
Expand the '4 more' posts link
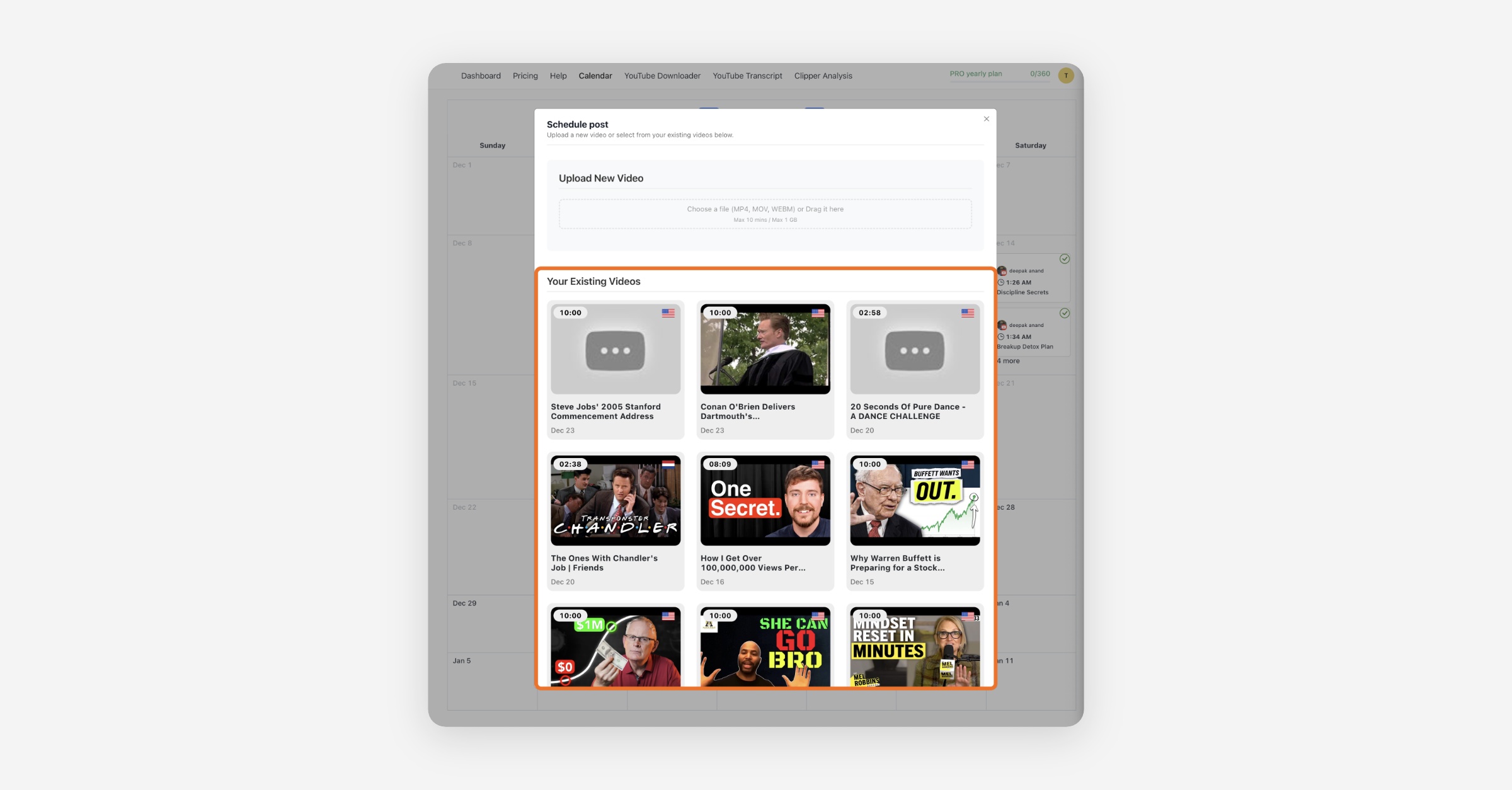1008,361
